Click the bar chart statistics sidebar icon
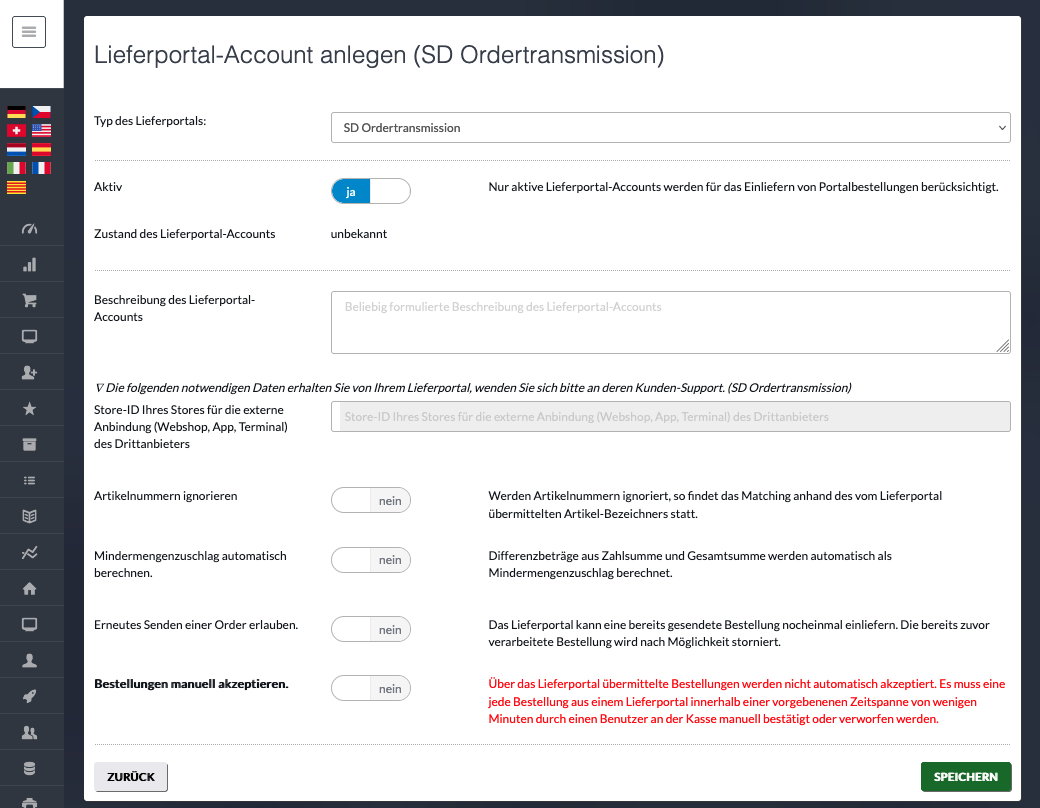Viewport: 1040px width, 808px height. pos(29,265)
